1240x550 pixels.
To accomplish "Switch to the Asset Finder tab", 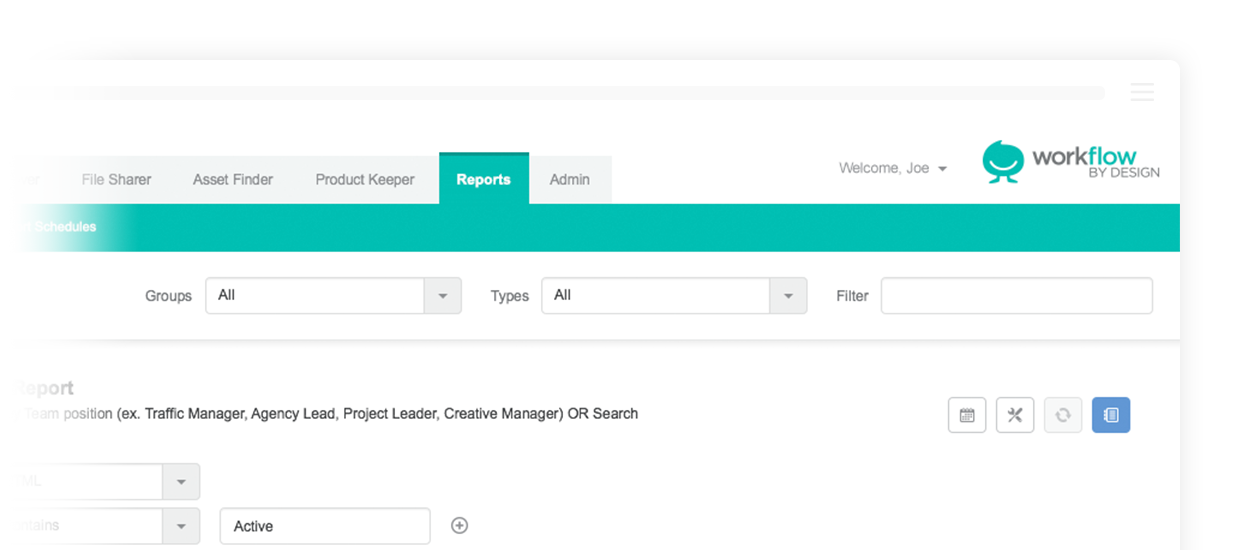I will (233, 180).
